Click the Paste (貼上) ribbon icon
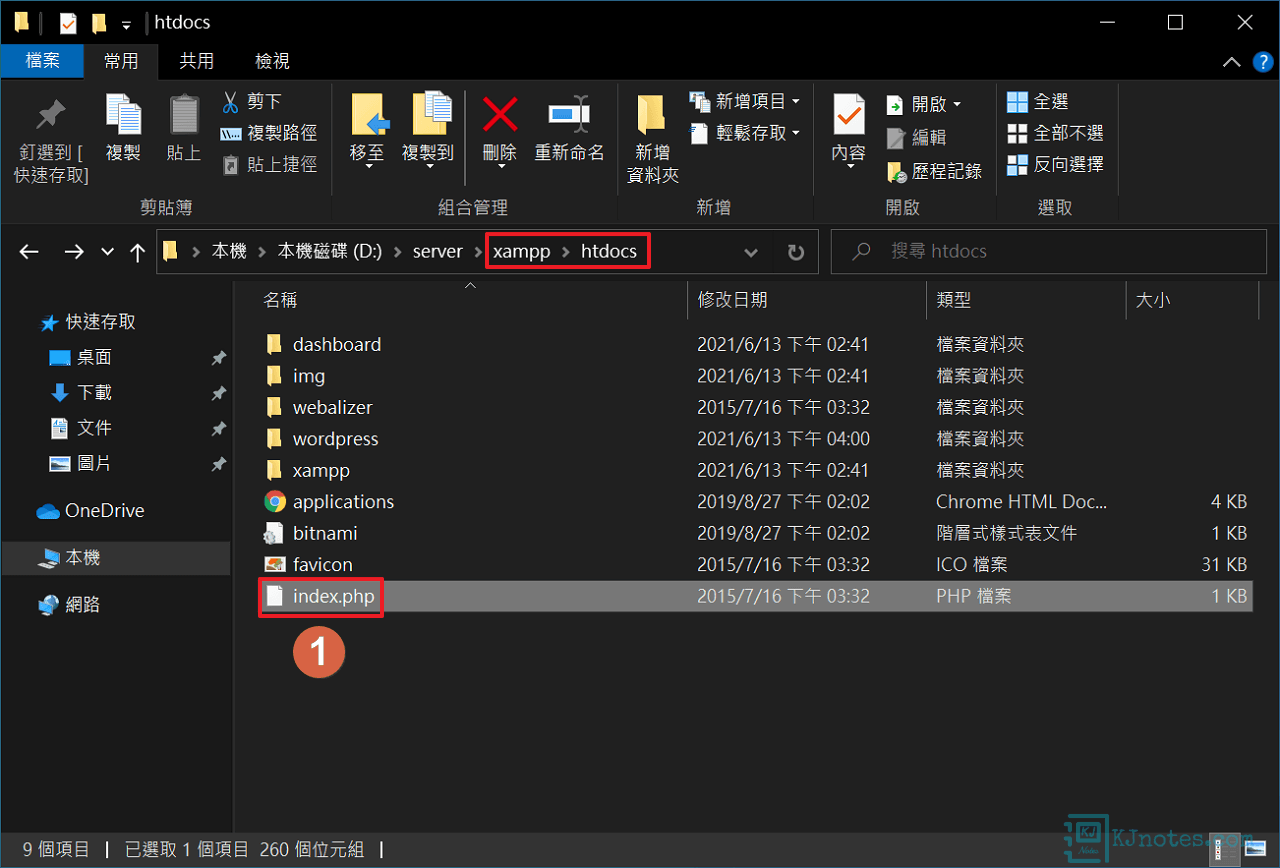Viewport: 1280px width, 868px height. pyautogui.click(x=184, y=115)
